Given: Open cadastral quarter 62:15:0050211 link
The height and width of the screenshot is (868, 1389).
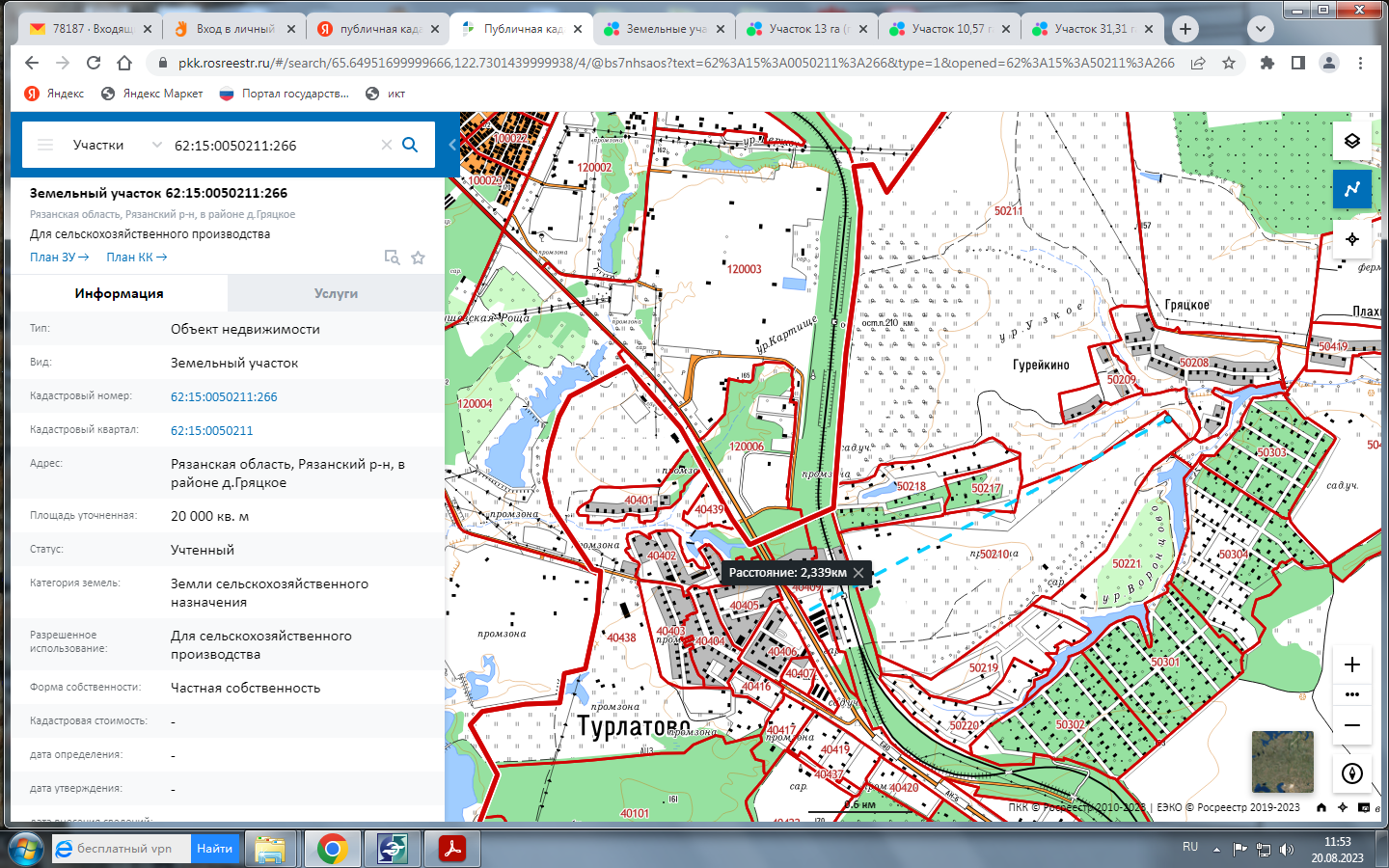Looking at the screenshot, I should 211,431.
